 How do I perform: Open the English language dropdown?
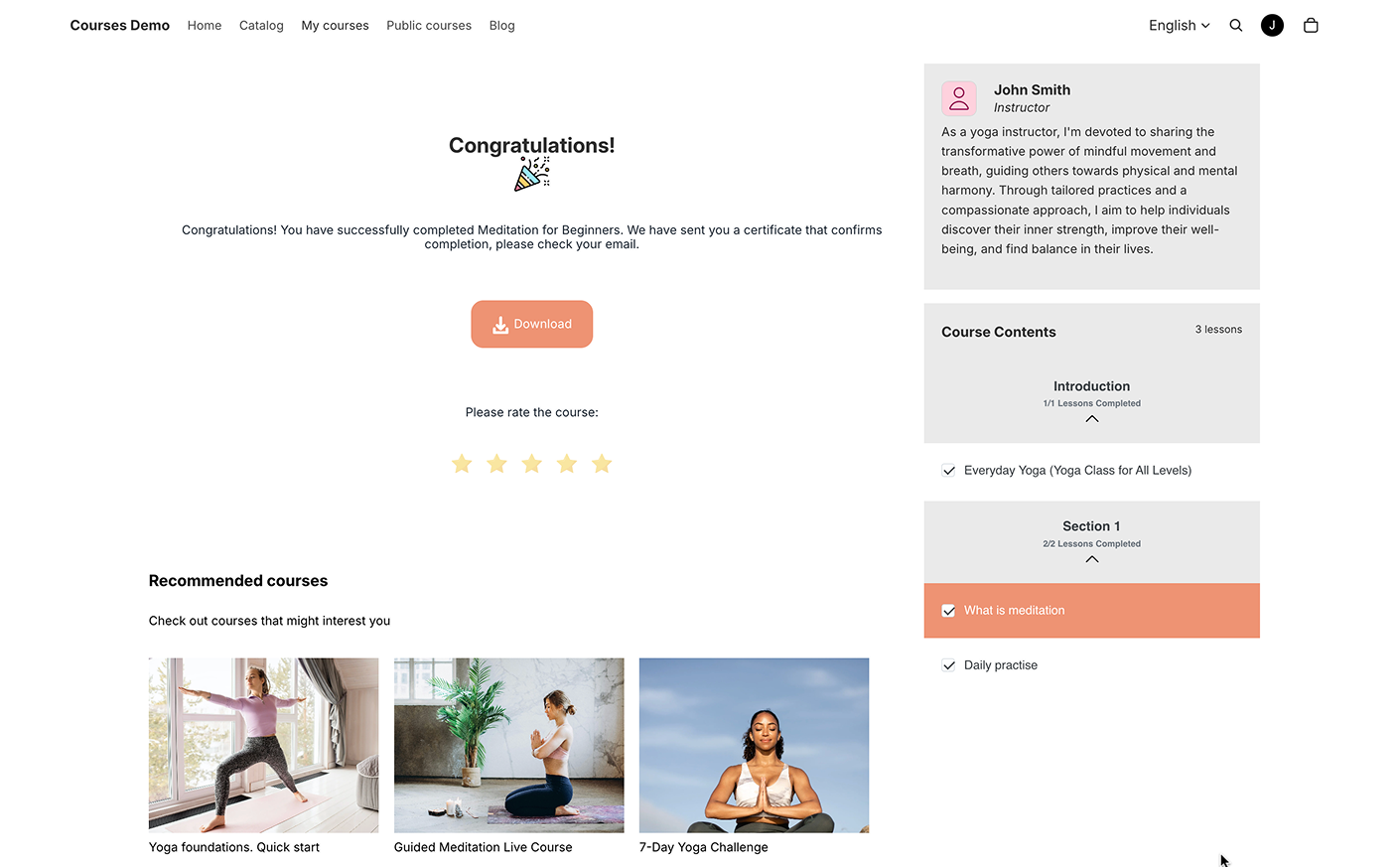[x=1179, y=26]
